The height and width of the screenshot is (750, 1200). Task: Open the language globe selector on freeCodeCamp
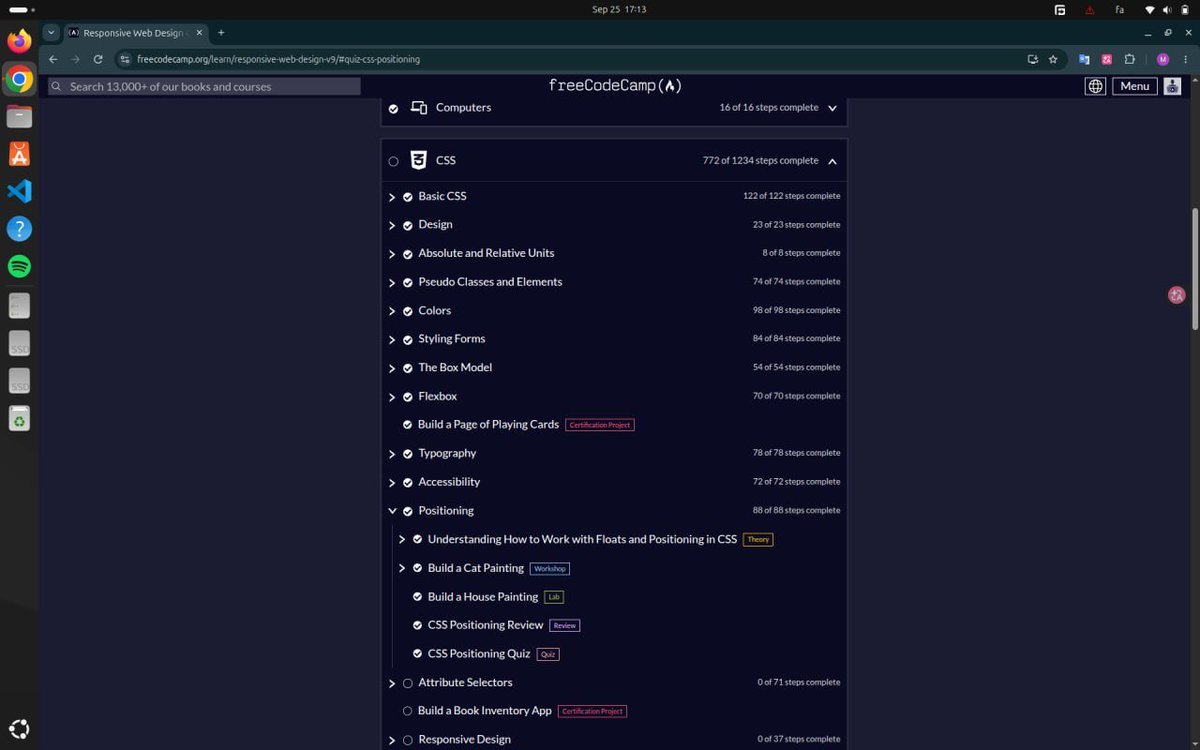[1096, 86]
